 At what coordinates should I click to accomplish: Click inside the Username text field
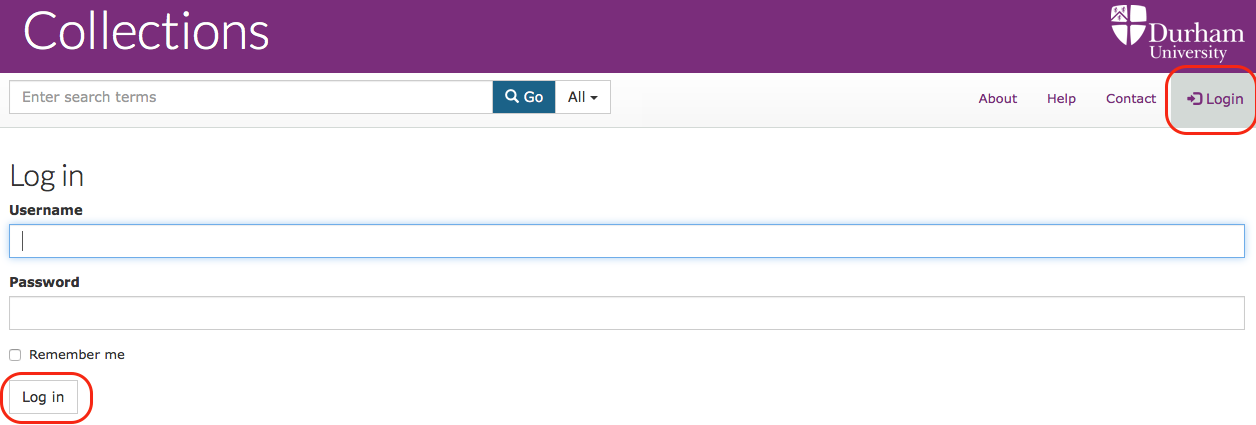627,241
